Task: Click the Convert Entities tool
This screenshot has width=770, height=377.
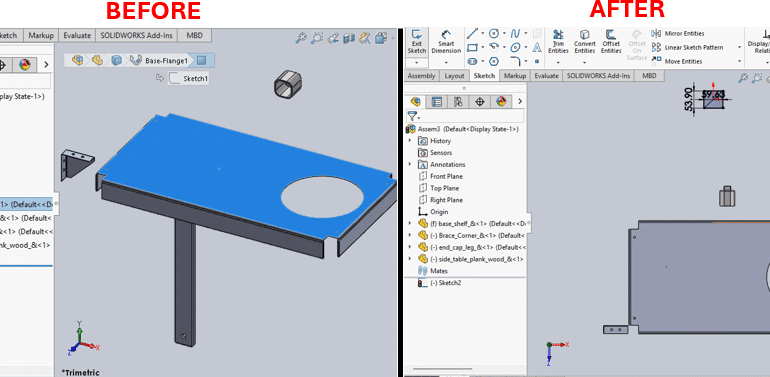Action: click(584, 42)
